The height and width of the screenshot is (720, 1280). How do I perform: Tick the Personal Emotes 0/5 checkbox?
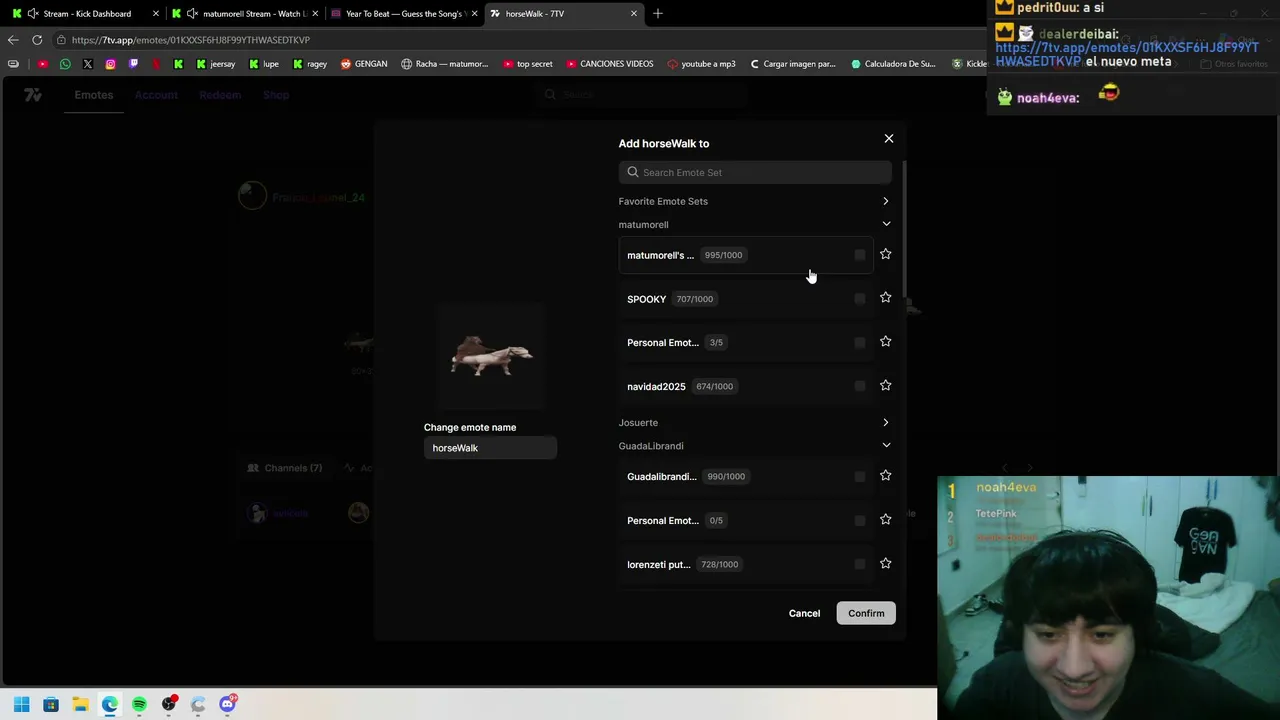pyautogui.click(x=860, y=521)
